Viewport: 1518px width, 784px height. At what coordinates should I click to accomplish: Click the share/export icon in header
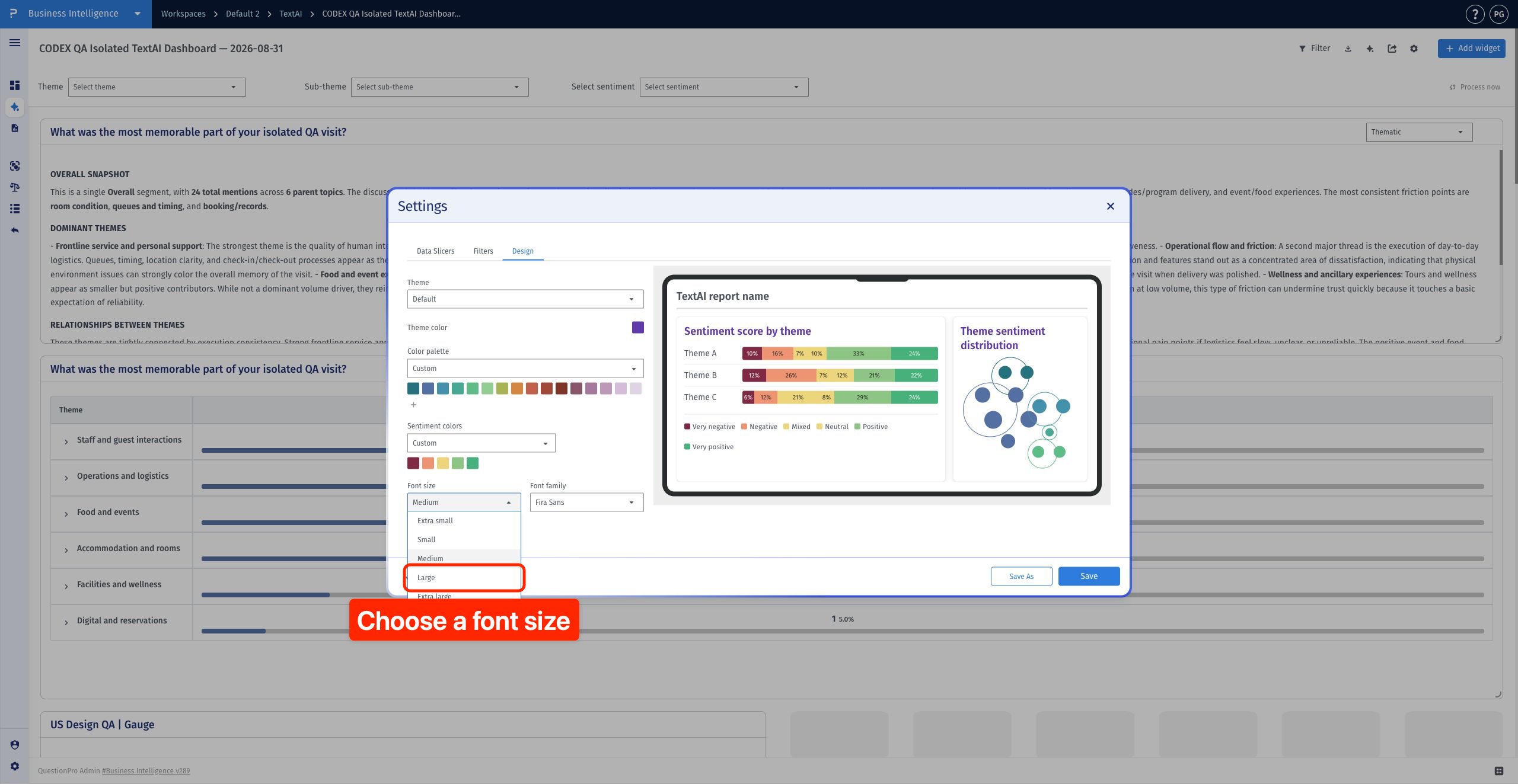coord(1392,49)
